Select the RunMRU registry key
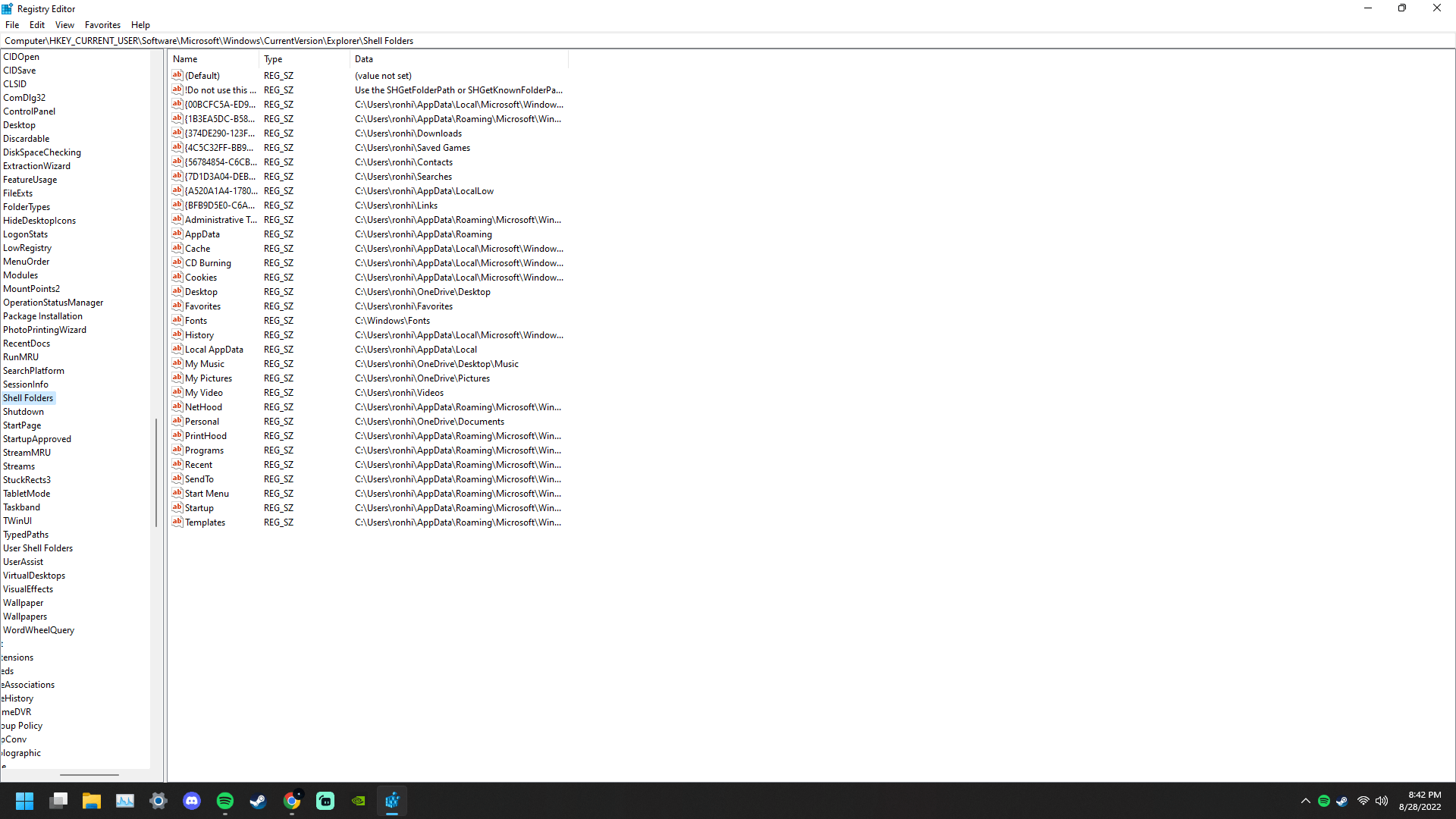Viewport: 1456px width, 819px height. [x=20, y=357]
